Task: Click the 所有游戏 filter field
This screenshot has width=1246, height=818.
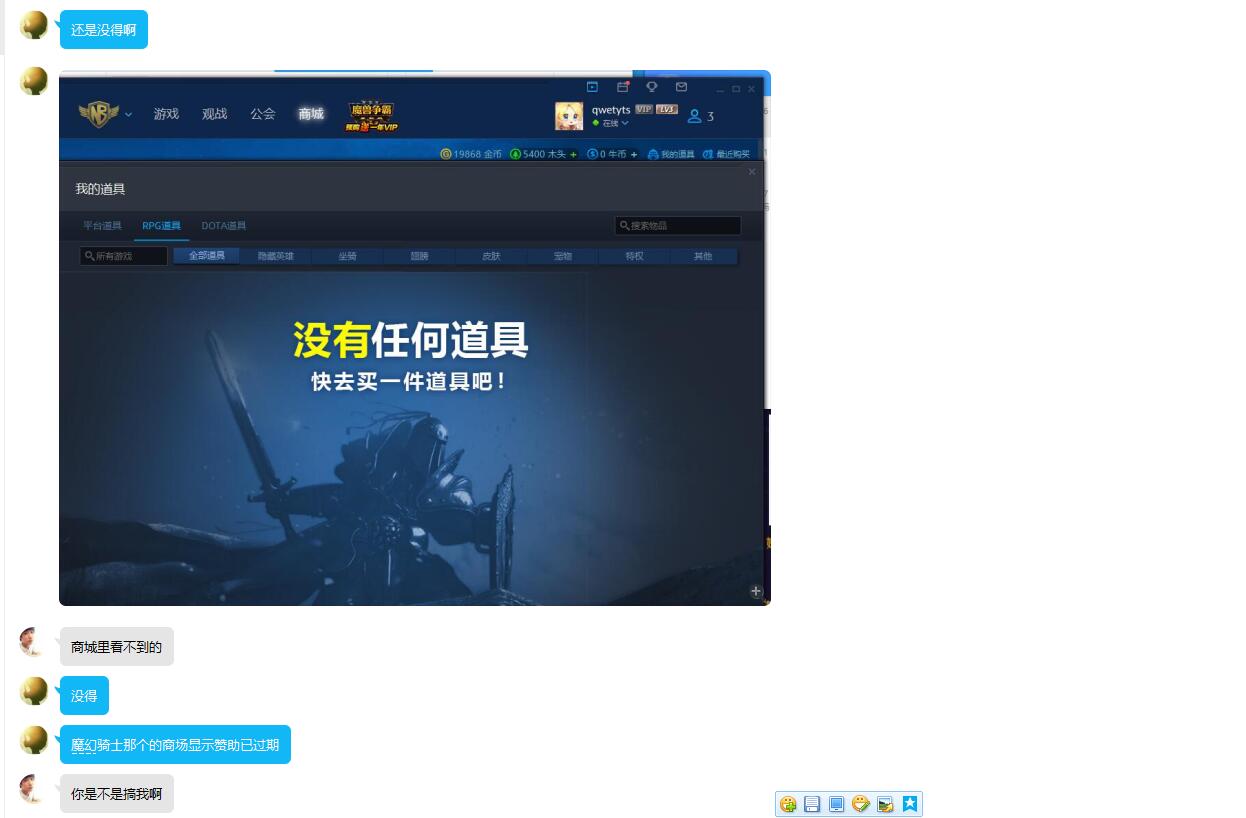Action: (123, 256)
